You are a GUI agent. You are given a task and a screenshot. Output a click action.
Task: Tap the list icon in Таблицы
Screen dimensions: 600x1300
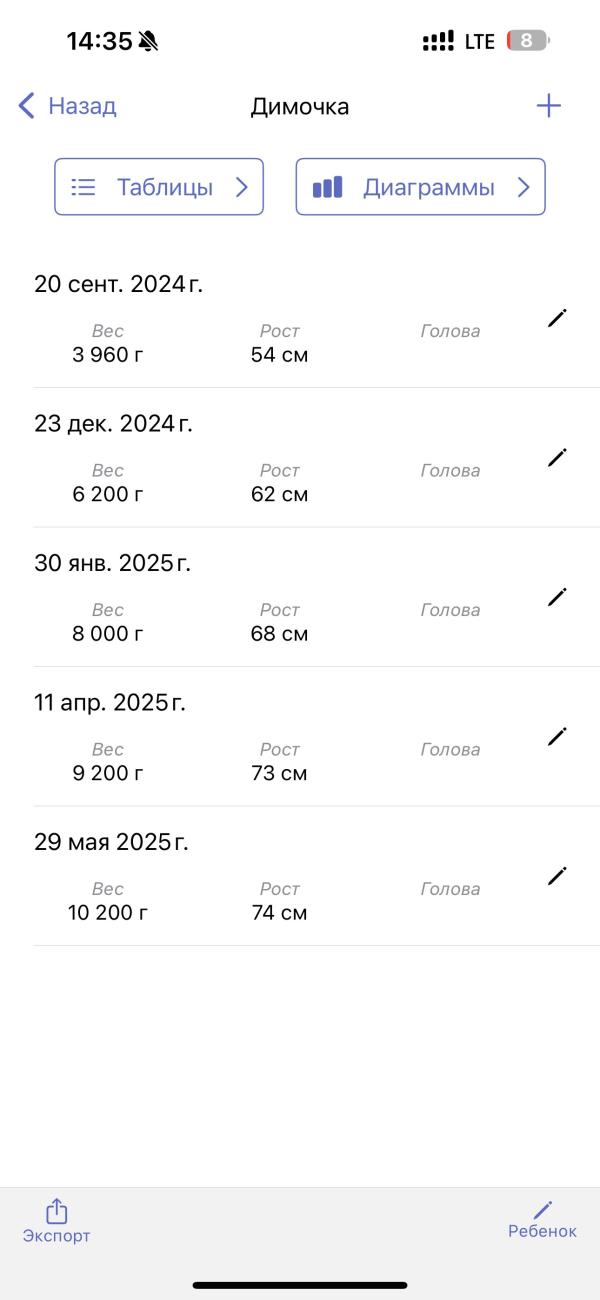point(84,187)
